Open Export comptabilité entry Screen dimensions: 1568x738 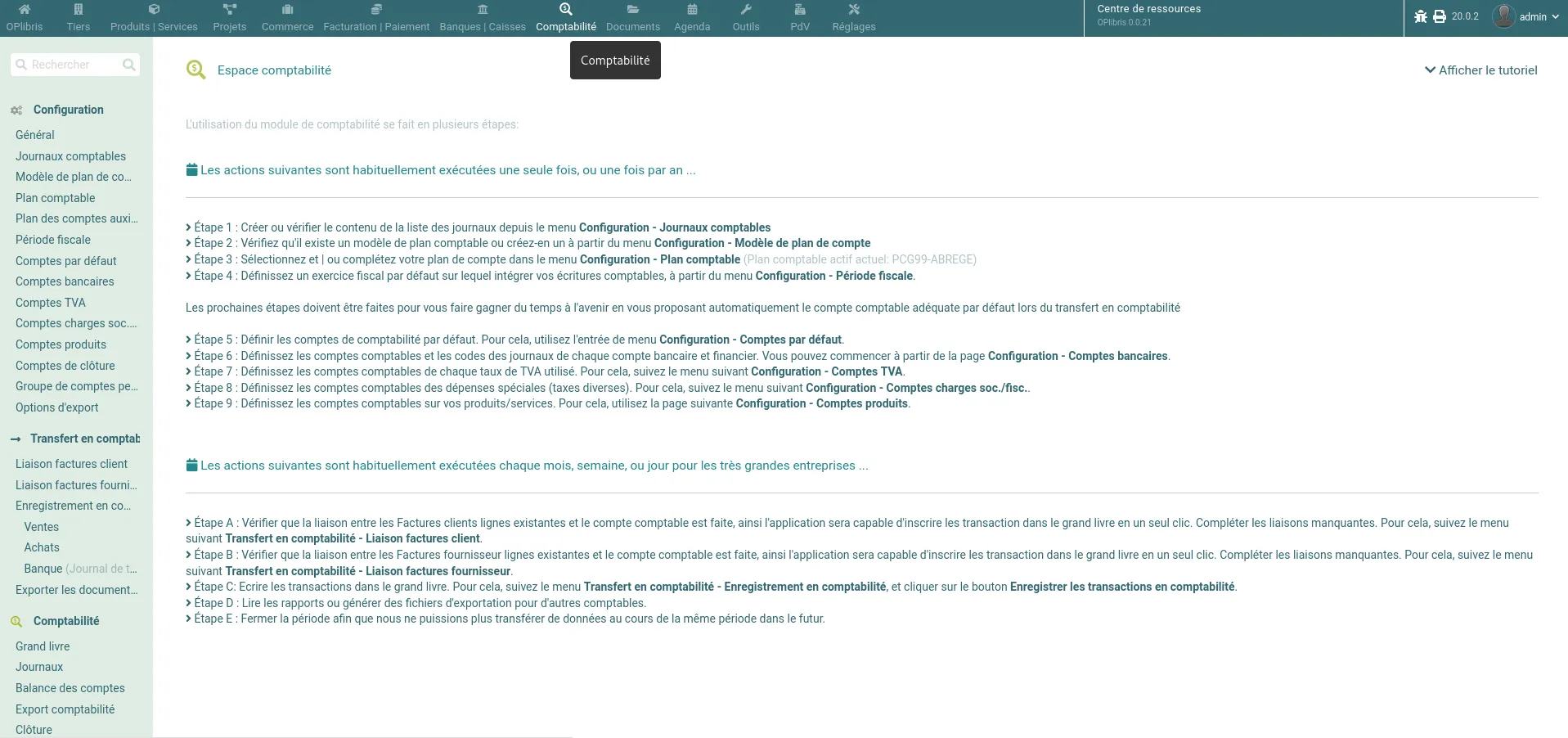pyautogui.click(x=65, y=709)
